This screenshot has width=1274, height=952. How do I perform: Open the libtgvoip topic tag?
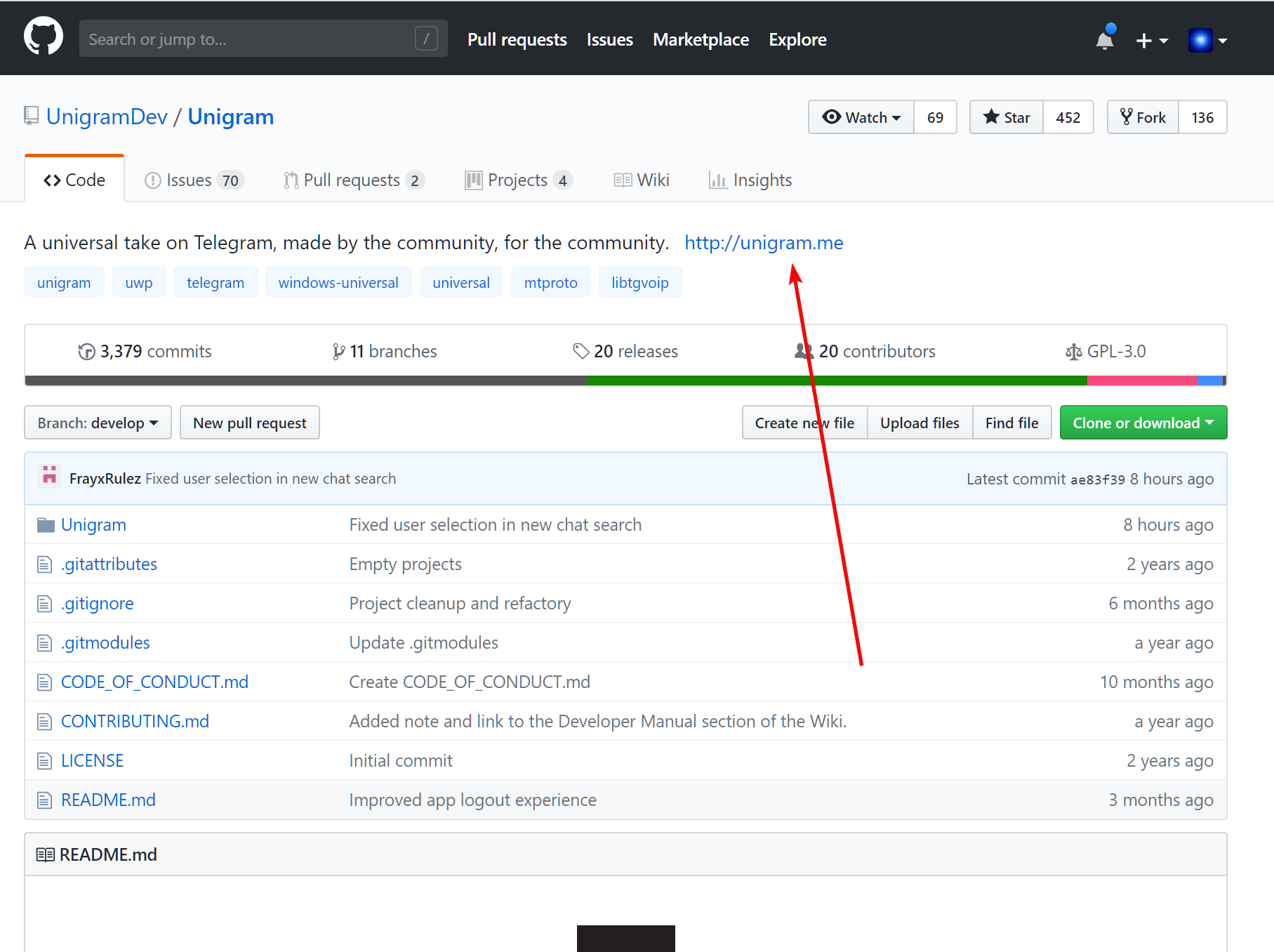coord(640,282)
